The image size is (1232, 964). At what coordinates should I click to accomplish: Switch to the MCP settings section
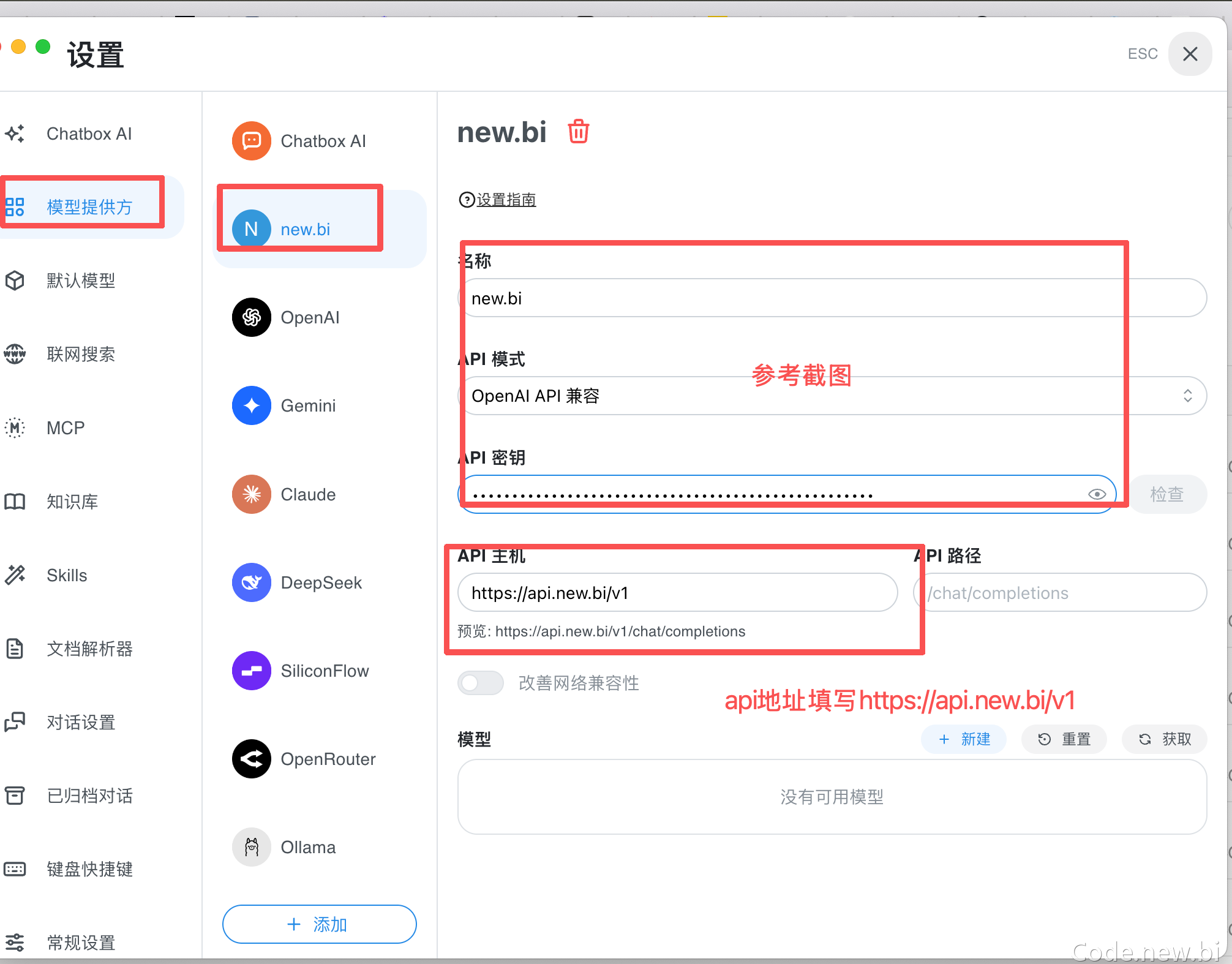point(66,427)
